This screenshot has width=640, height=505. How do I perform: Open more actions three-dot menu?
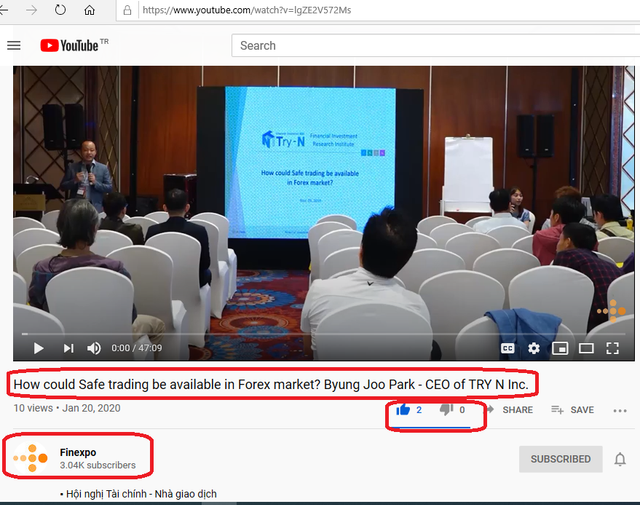pyautogui.click(x=620, y=411)
